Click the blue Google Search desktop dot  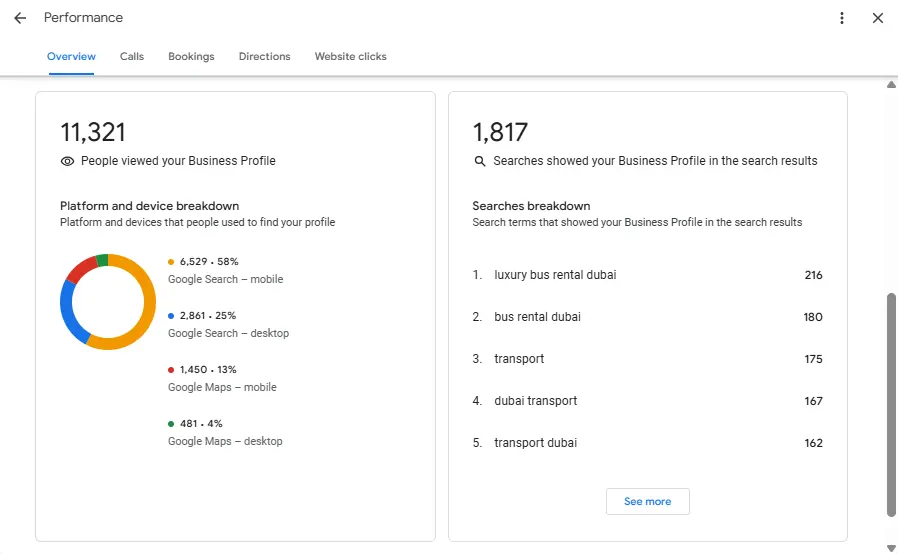172,316
